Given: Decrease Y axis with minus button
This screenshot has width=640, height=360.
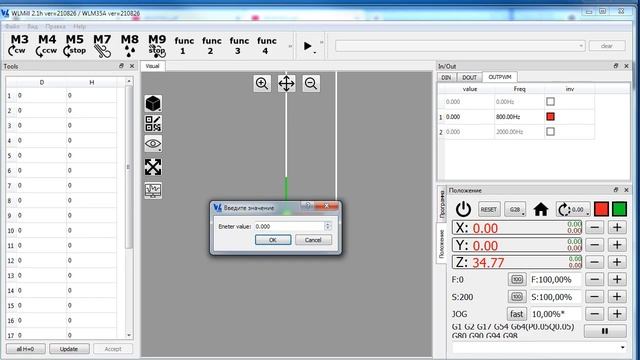Looking at the screenshot, I should [595, 245].
